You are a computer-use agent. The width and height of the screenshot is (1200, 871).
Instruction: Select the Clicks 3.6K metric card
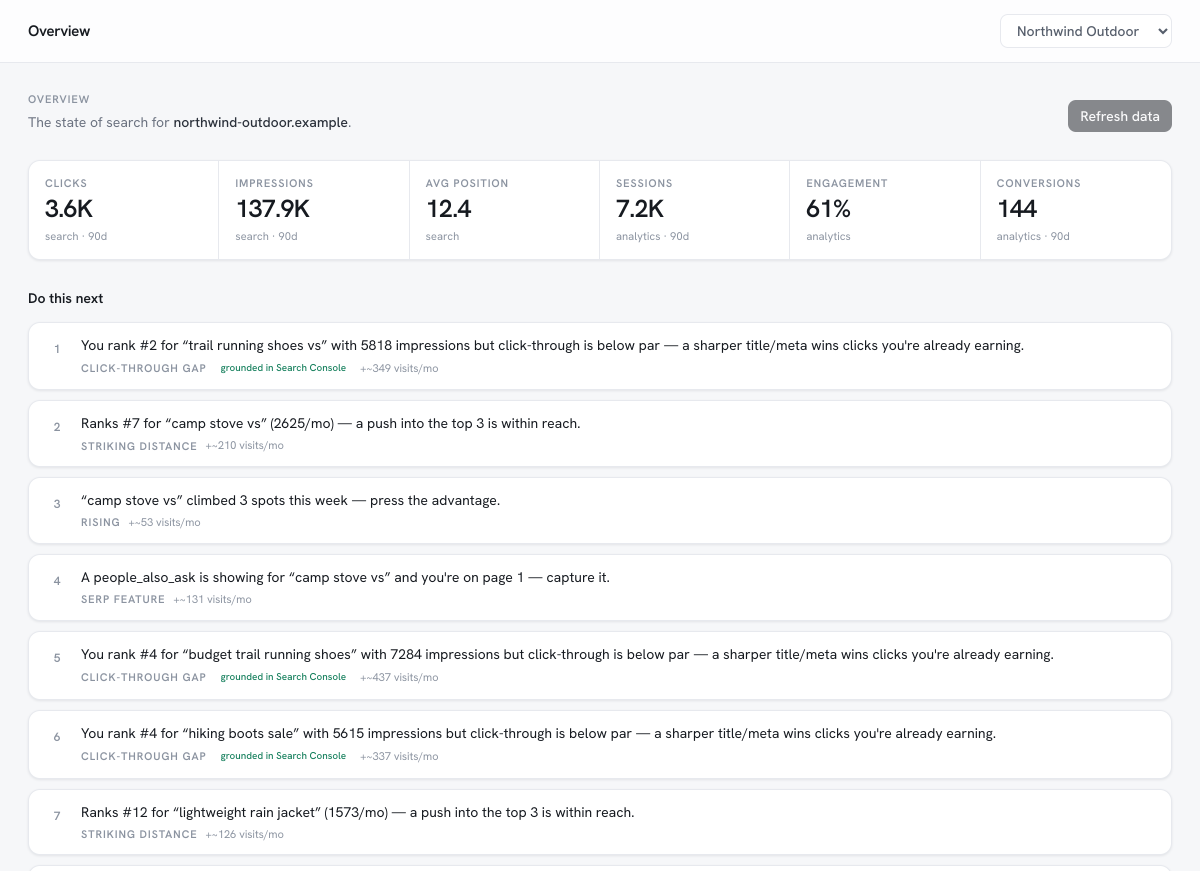point(124,210)
